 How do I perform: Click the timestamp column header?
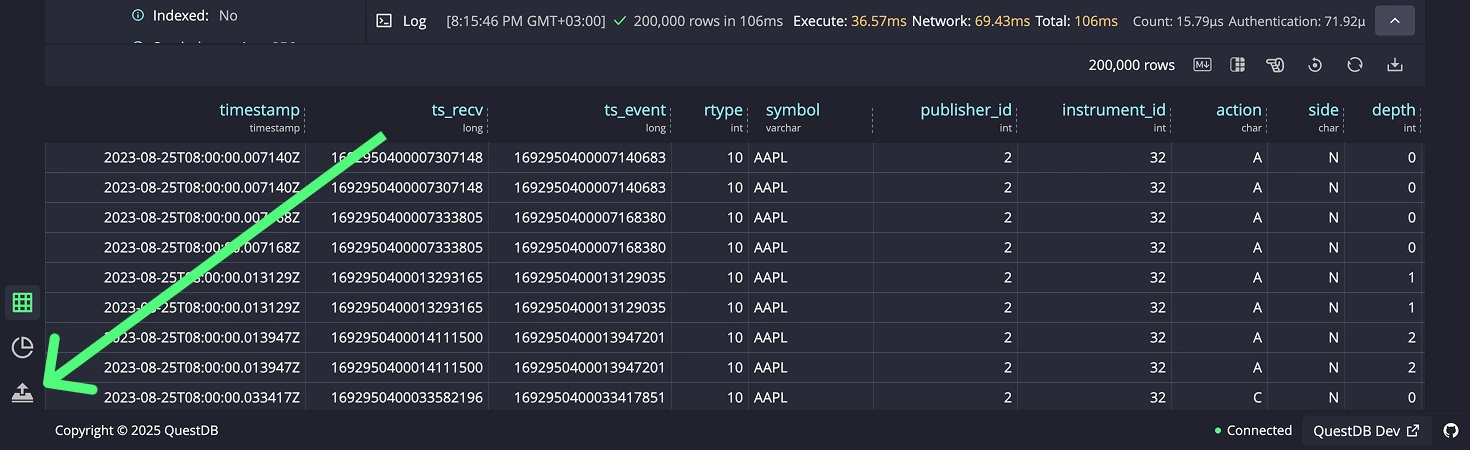[259, 110]
